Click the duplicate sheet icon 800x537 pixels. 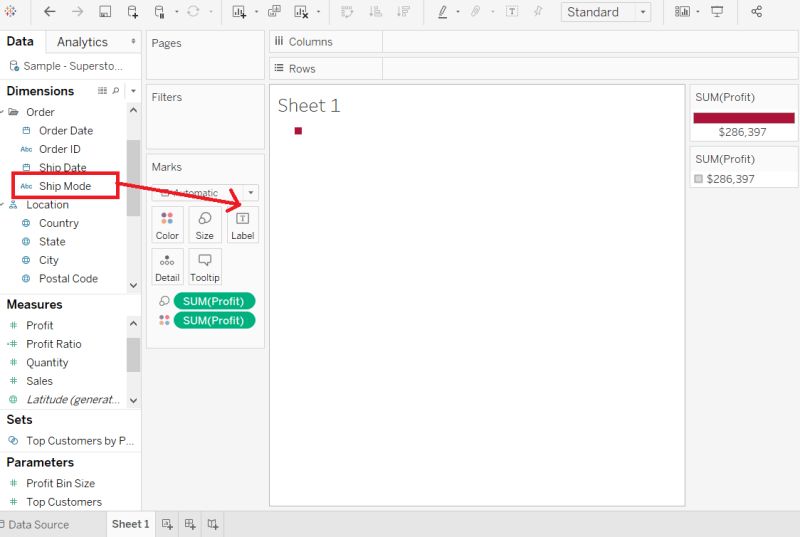point(274,11)
